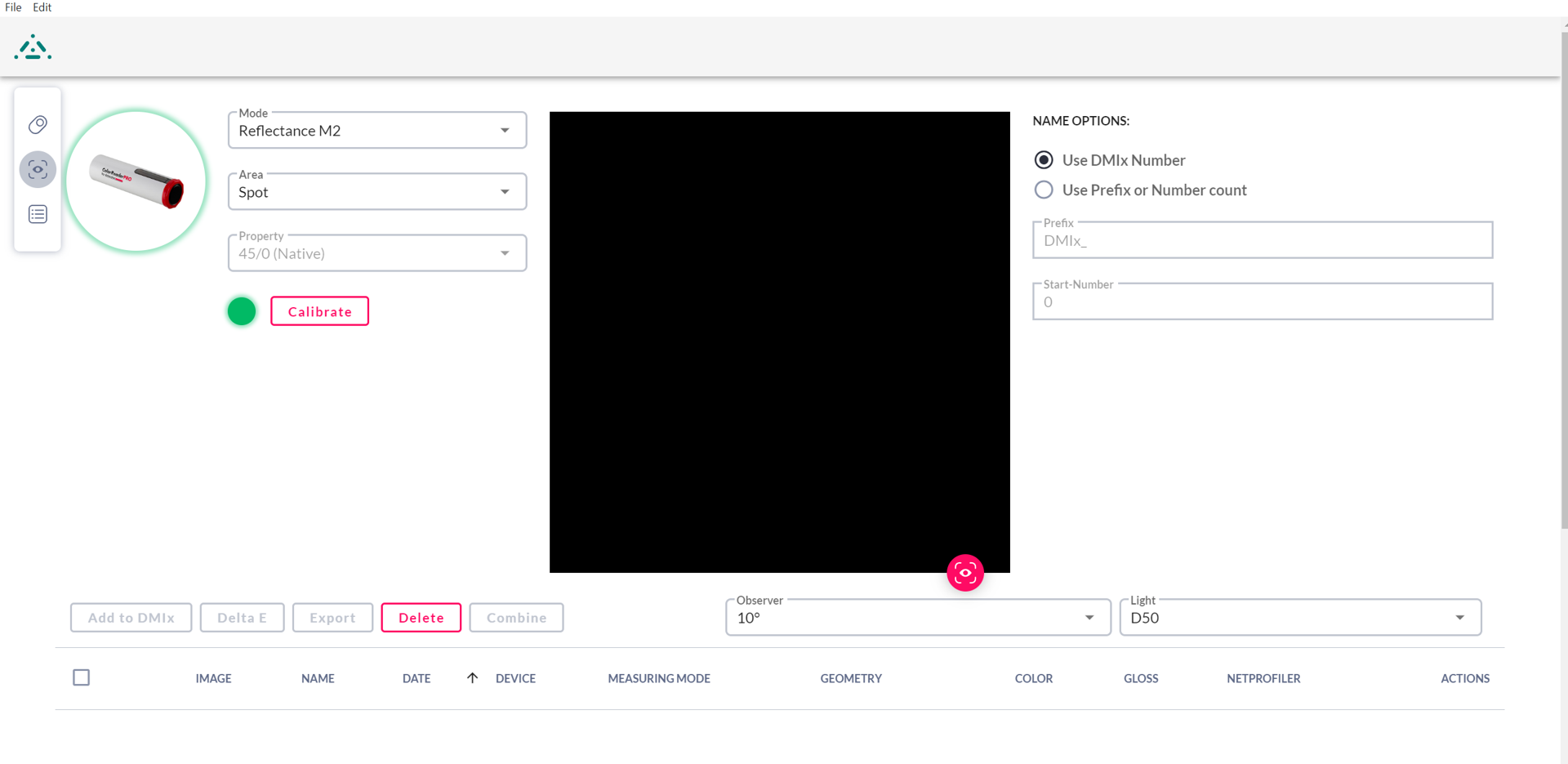
Task: Click the round pink measure button
Action: pyautogui.click(x=965, y=573)
